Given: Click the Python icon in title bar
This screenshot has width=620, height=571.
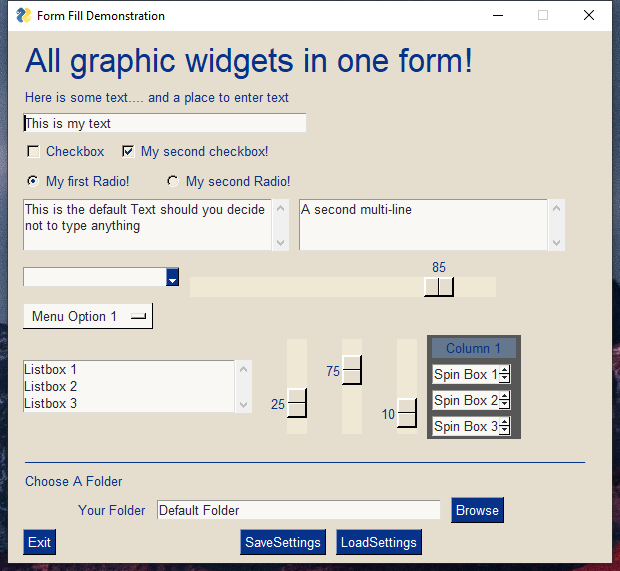Looking at the screenshot, I should (x=23, y=15).
